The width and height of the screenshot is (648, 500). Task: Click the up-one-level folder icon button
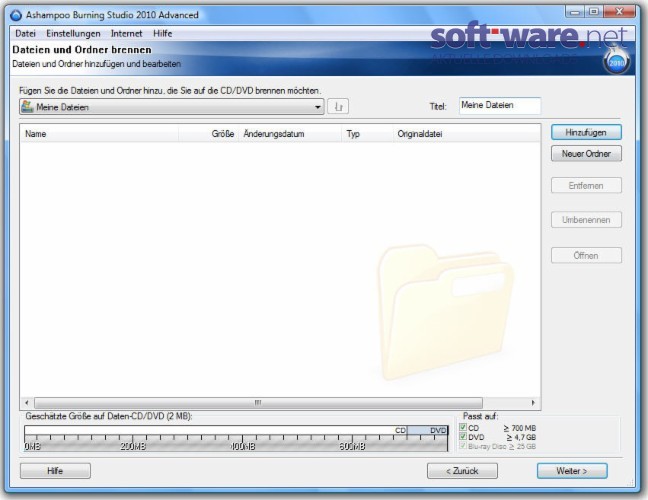338,107
